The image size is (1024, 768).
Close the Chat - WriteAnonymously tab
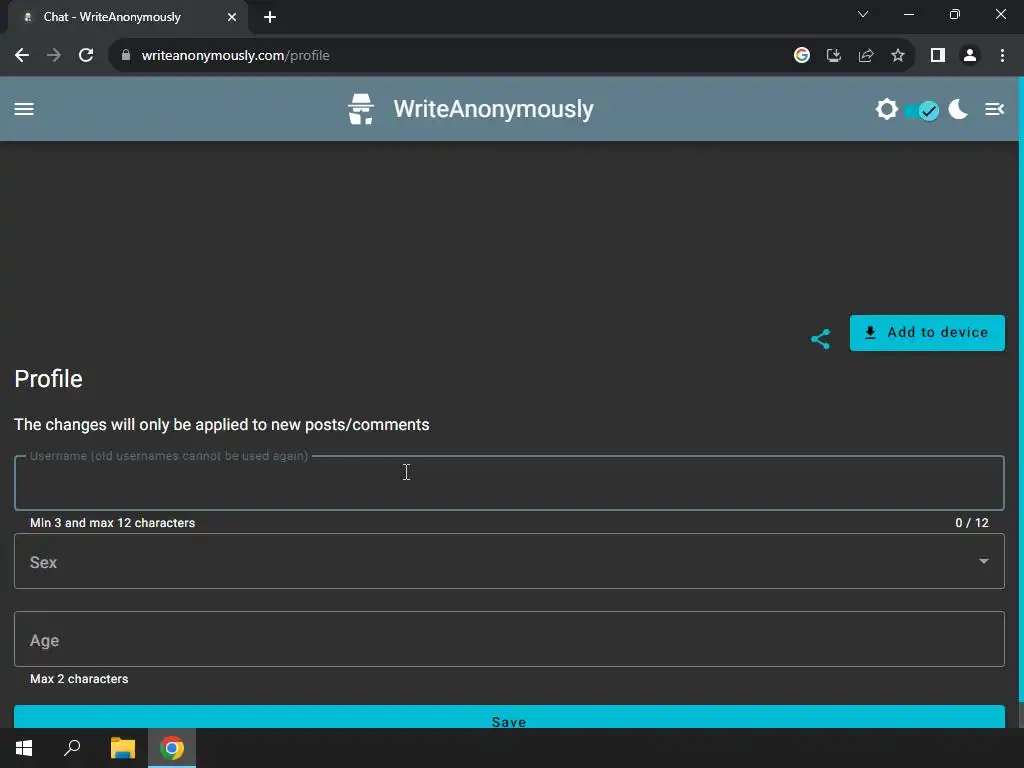click(232, 17)
